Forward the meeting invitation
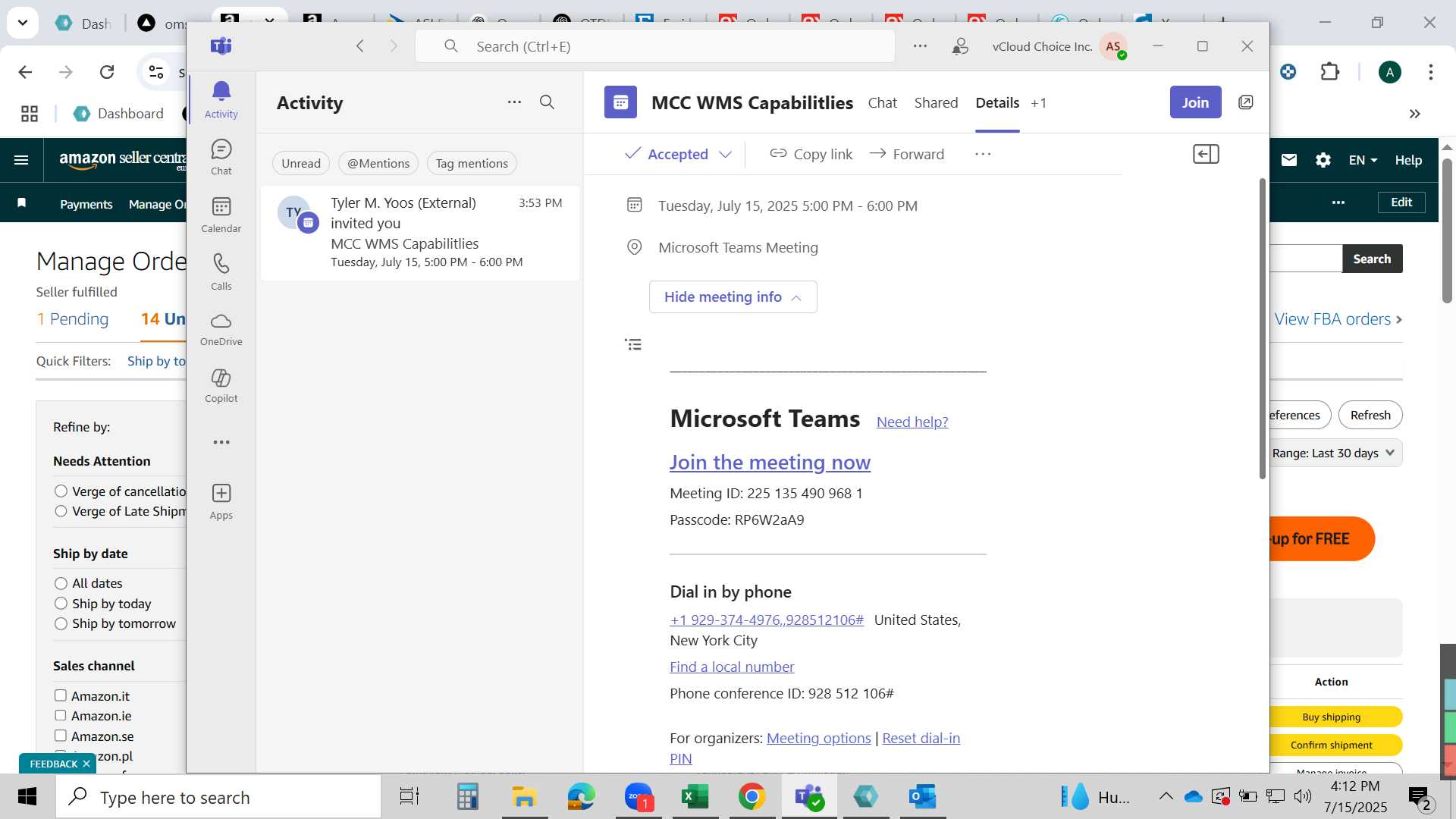Image resolution: width=1456 pixels, height=819 pixels. pos(907,154)
